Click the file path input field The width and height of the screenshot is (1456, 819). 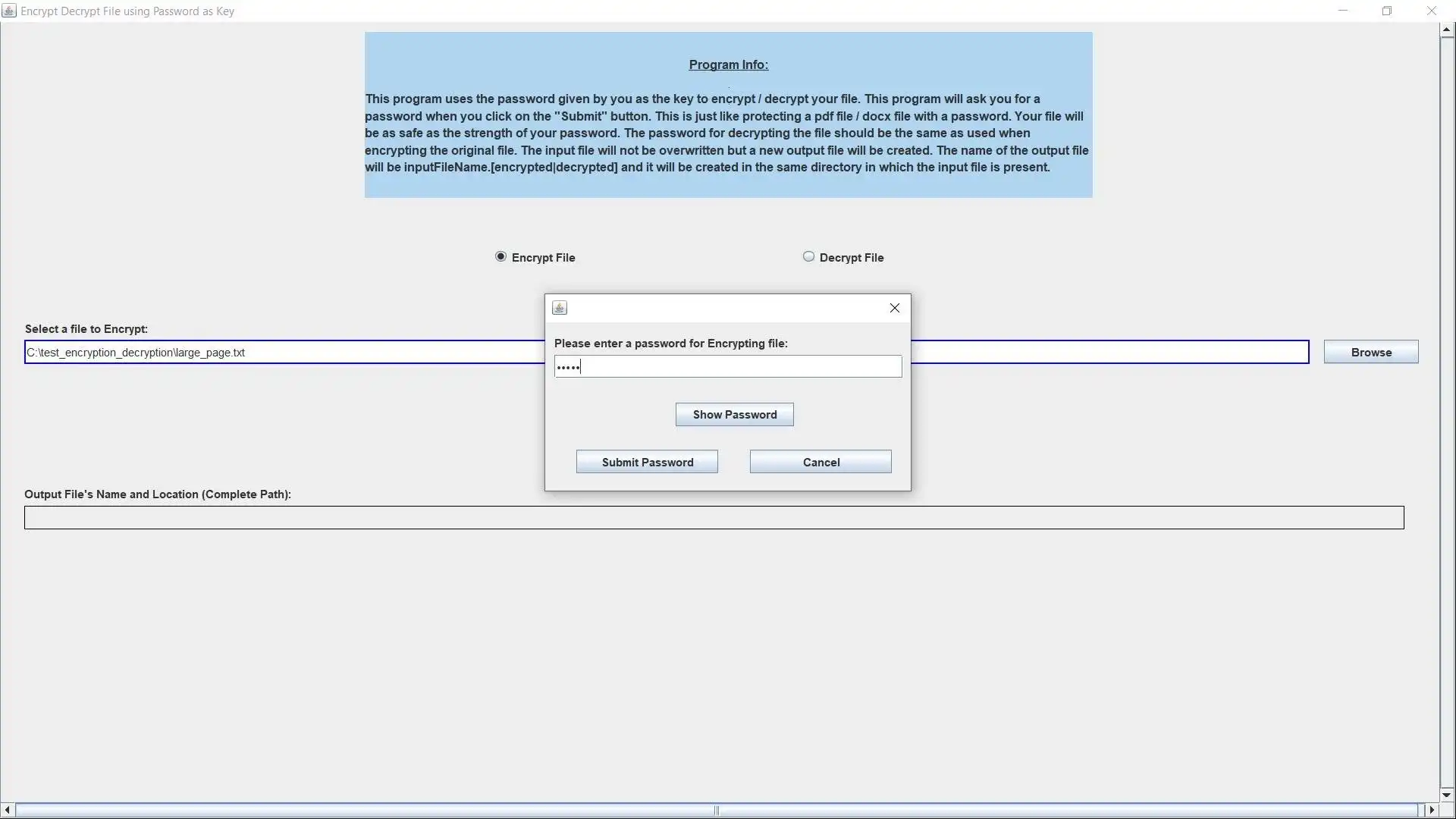(x=665, y=352)
